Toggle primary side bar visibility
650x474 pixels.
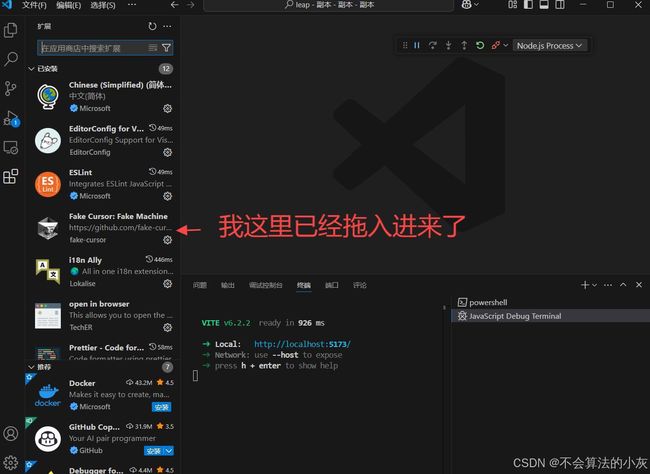pyautogui.click(x=528, y=5)
